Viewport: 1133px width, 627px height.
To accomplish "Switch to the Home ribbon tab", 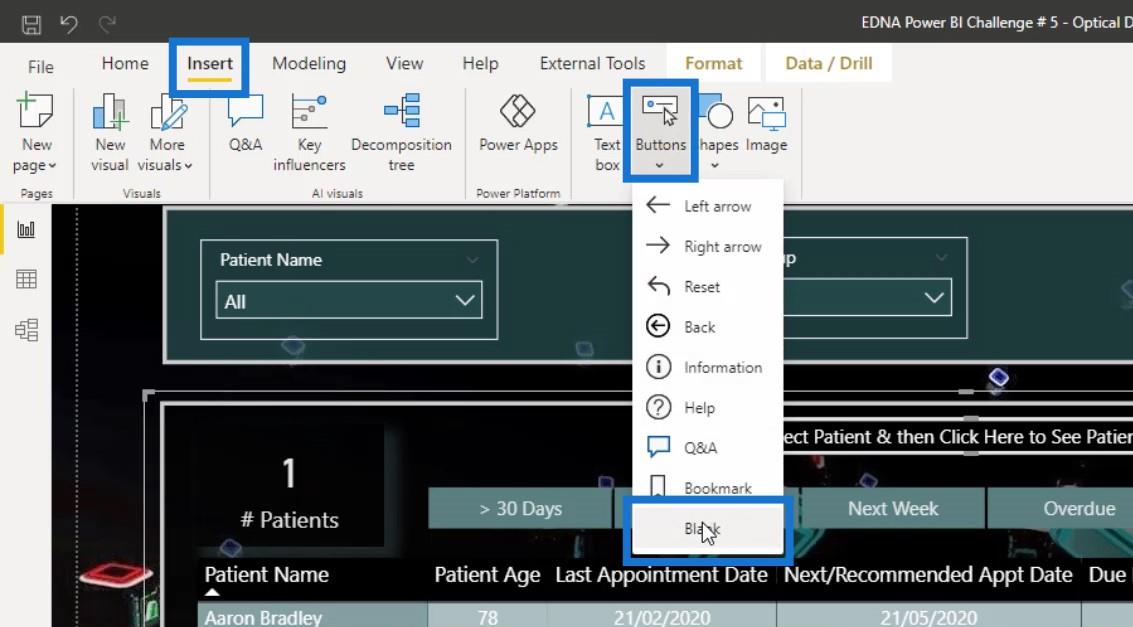I will point(125,64).
